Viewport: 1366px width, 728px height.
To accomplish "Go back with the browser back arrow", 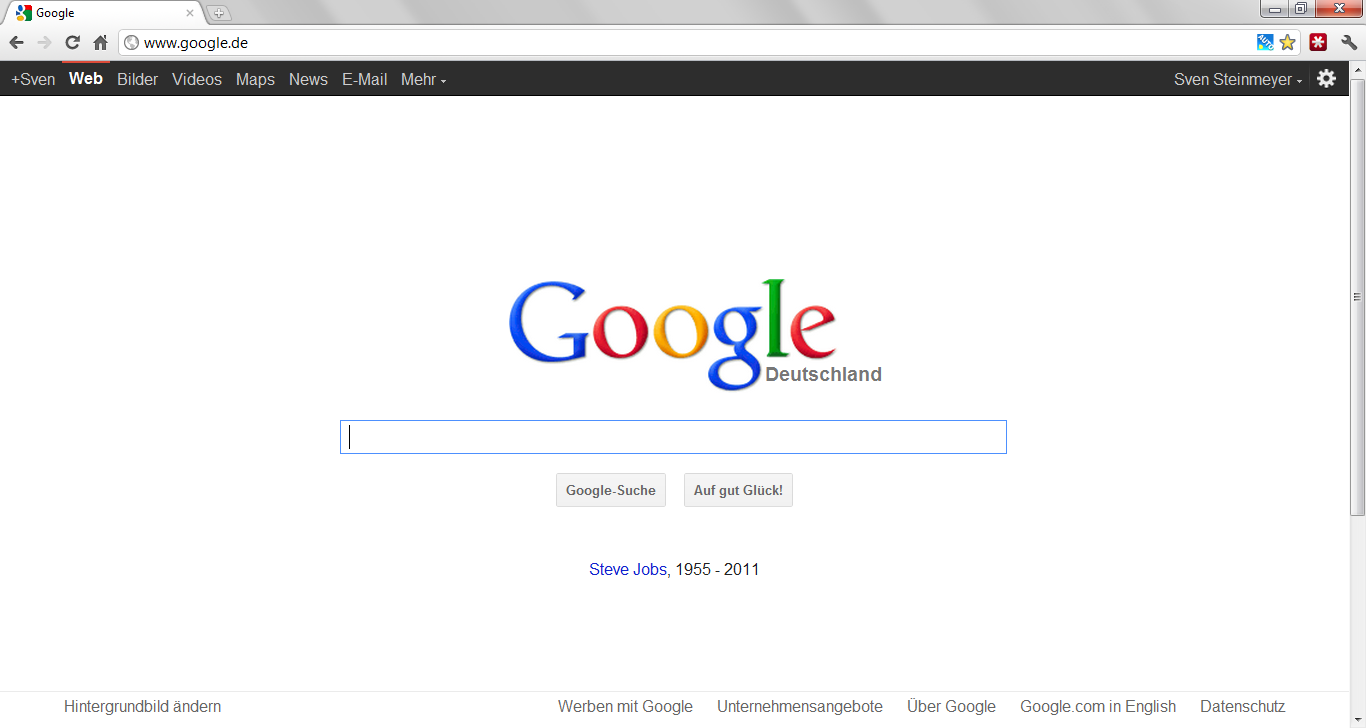I will (x=16, y=43).
